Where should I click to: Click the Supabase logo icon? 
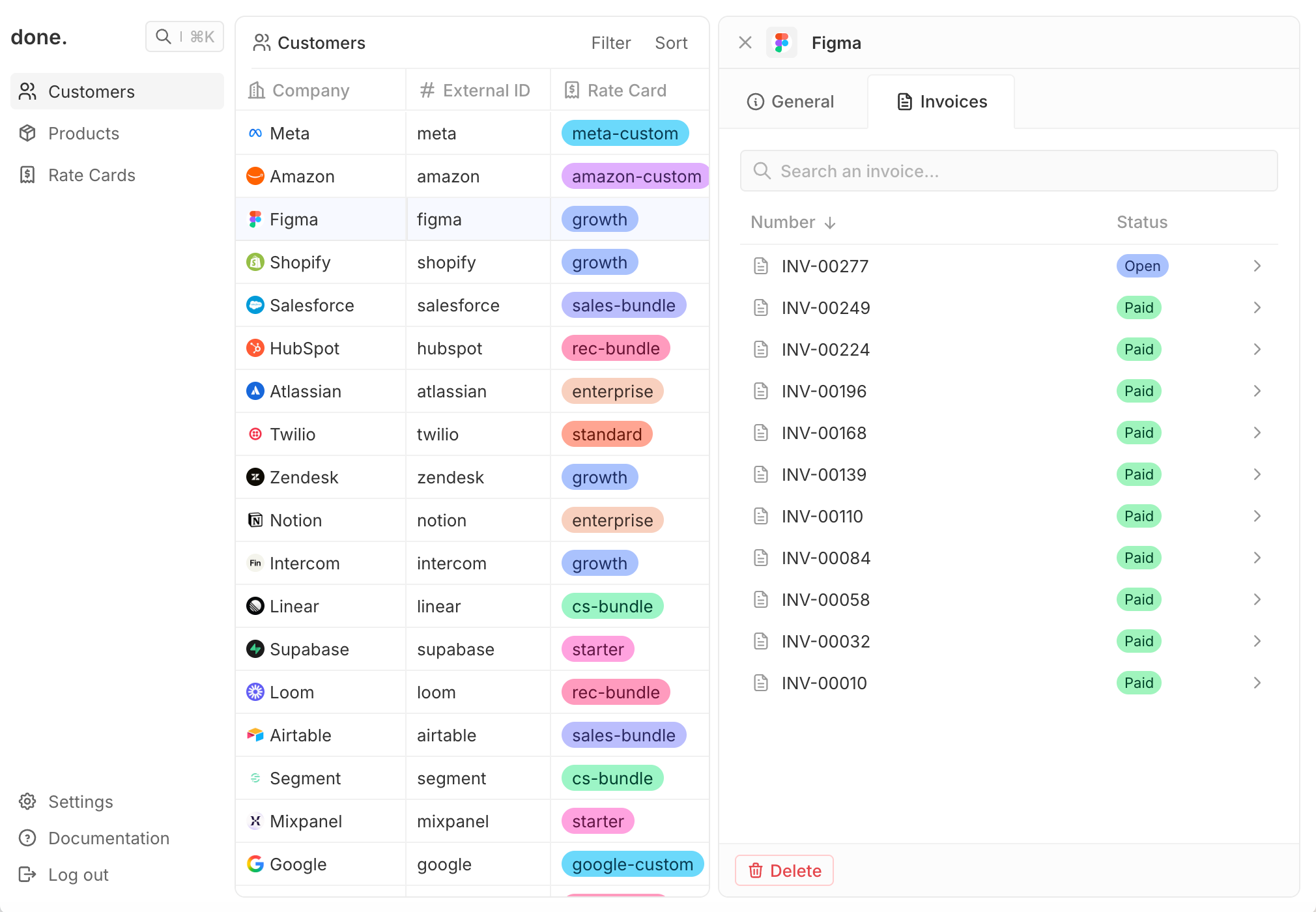(255, 649)
